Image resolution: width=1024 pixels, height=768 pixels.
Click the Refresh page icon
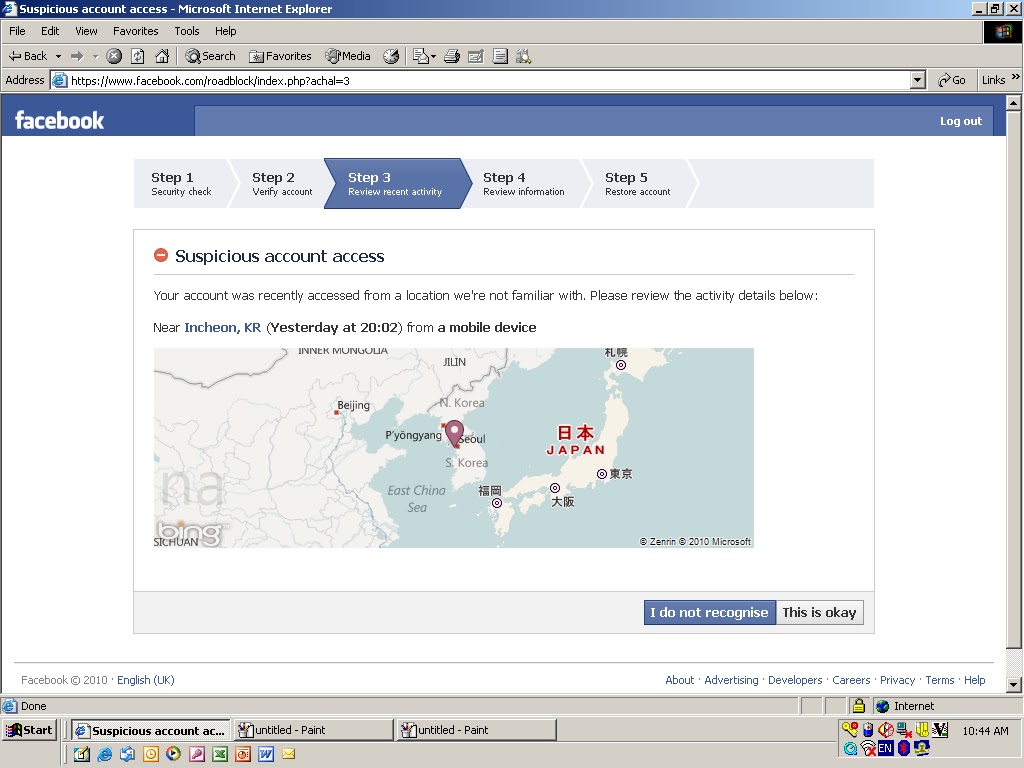[x=138, y=56]
